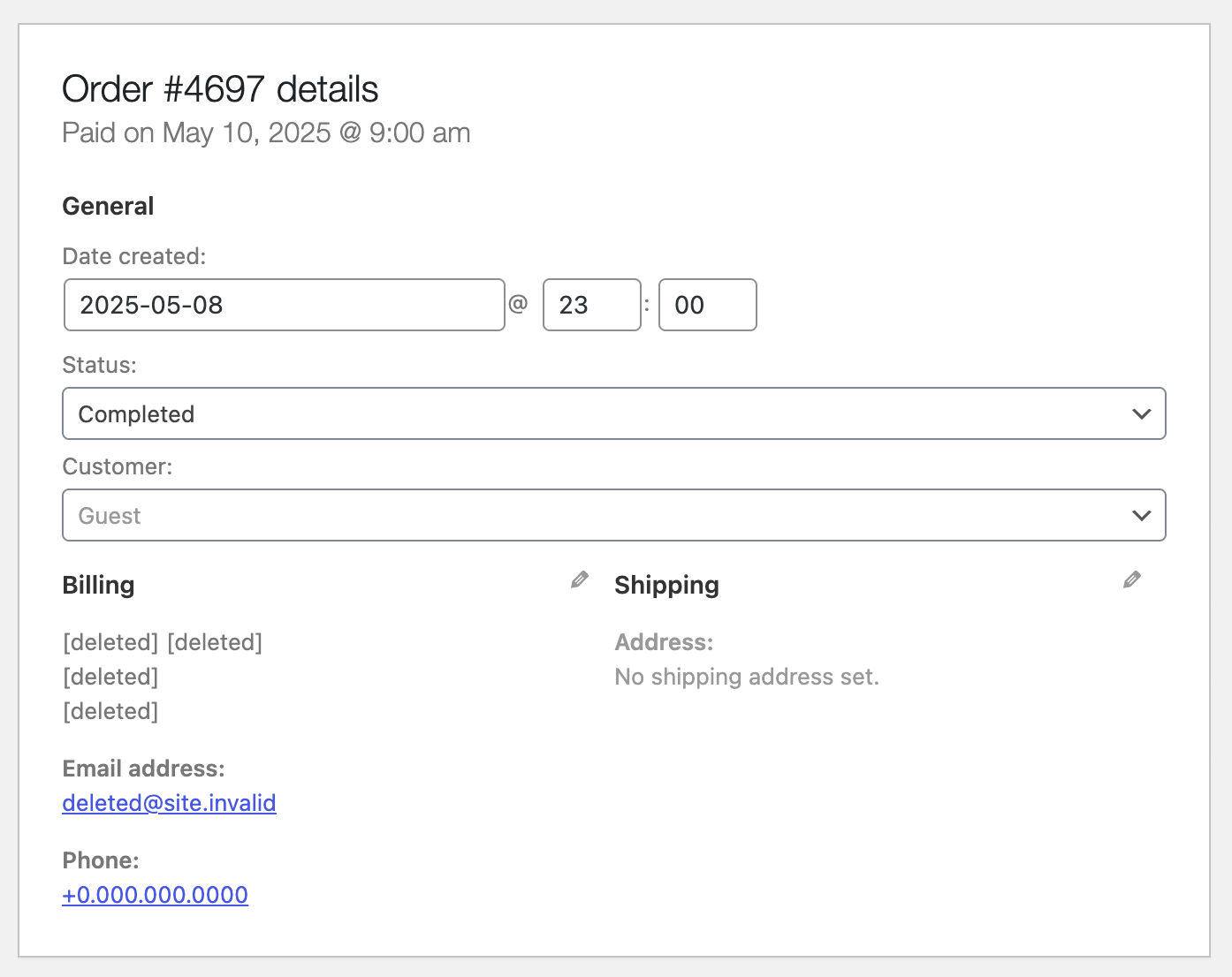1232x977 pixels.
Task: Select the hour field showing 23
Action: click(591, 305)
